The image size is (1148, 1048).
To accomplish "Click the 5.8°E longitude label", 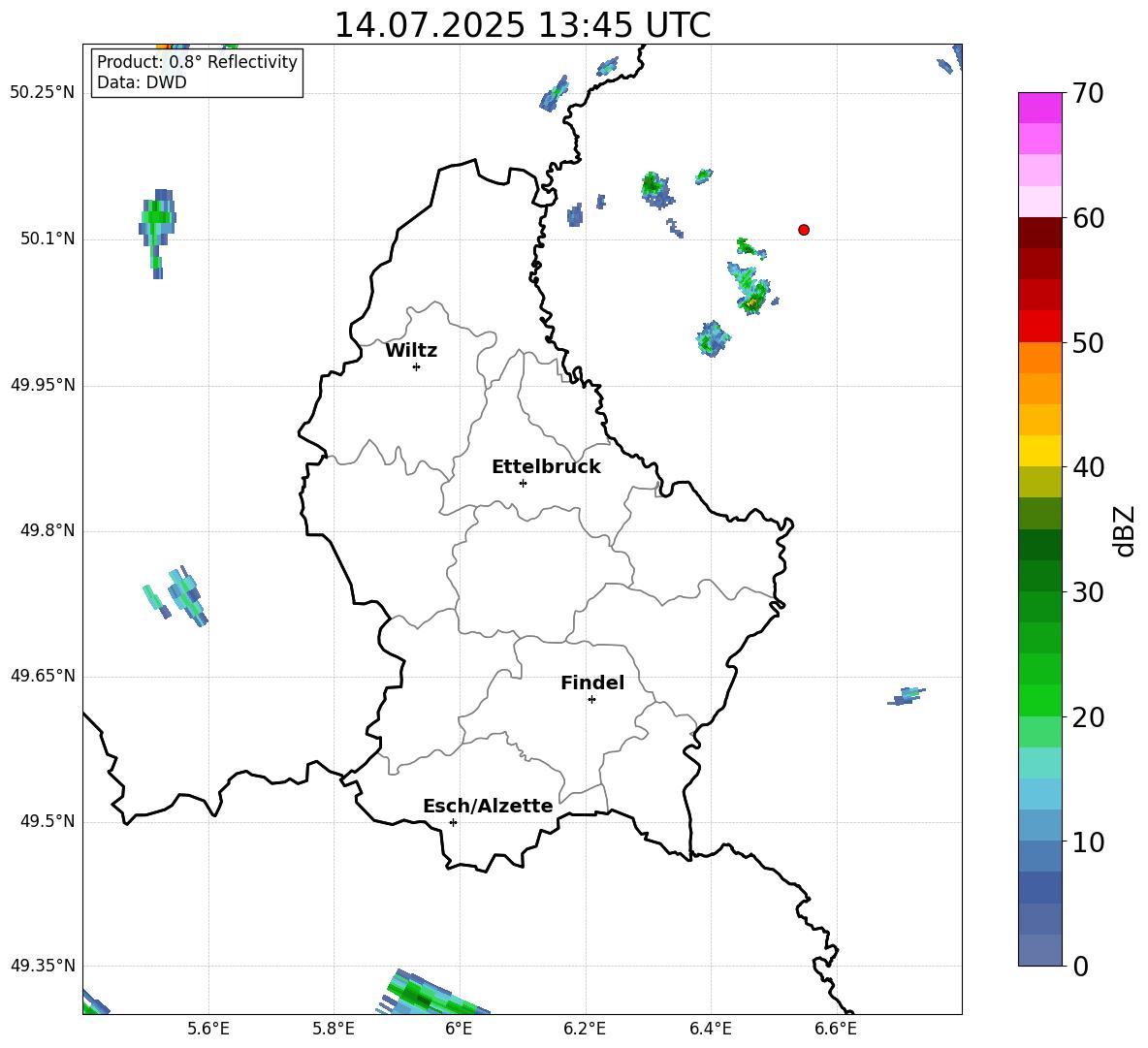I will (334, 1029).
